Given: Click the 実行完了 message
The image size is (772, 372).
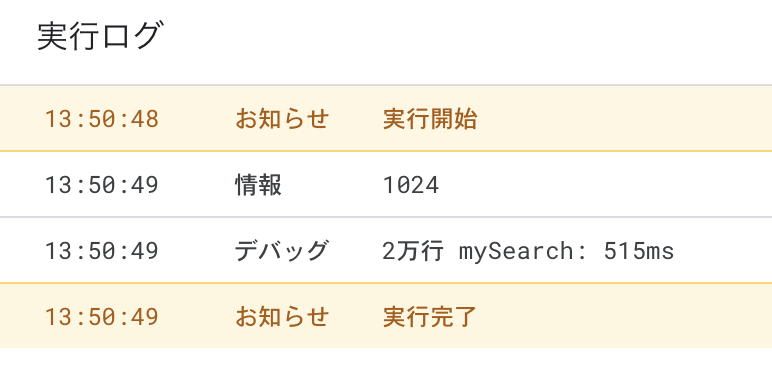Looking at the screenshot, I should [430, 316].
